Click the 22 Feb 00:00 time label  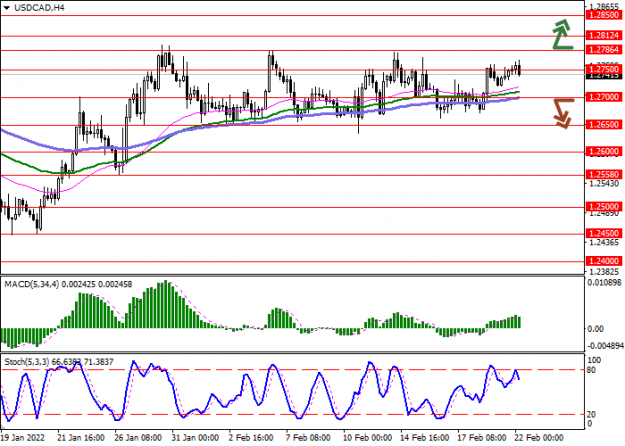[539, 438]
